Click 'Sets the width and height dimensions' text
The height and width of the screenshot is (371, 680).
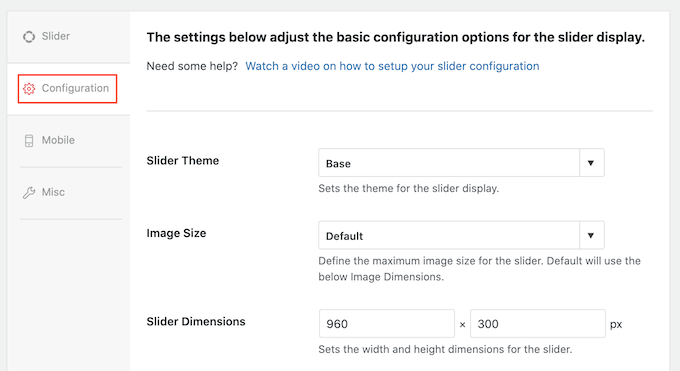tap(445, 349)
